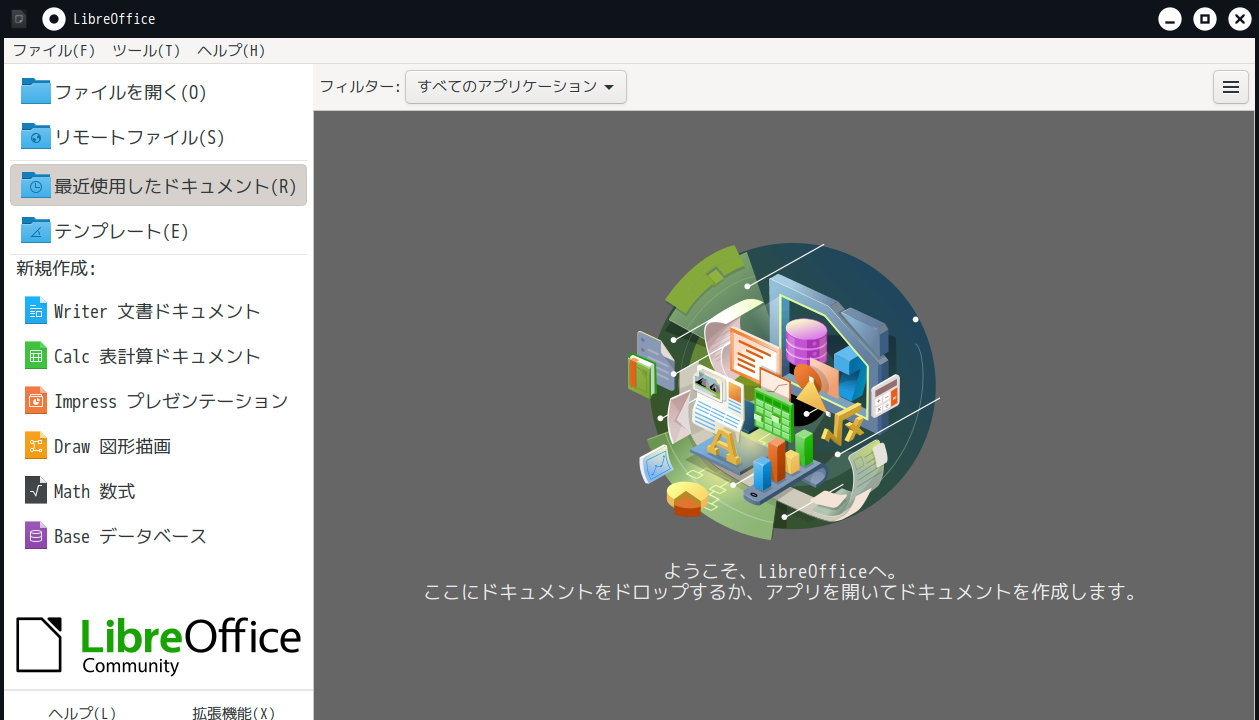Click the Math formula icon
Screen dimensions: 1259x720
[x=36, y=491]
